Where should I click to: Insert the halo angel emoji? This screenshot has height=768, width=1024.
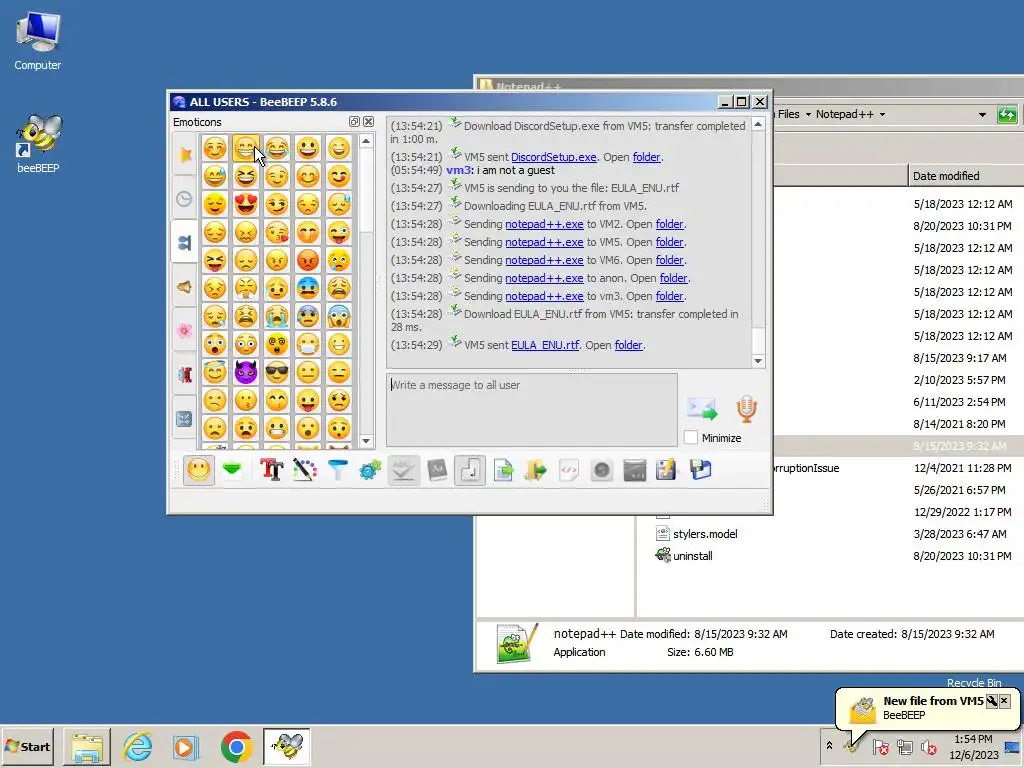(x=215, y=372)
